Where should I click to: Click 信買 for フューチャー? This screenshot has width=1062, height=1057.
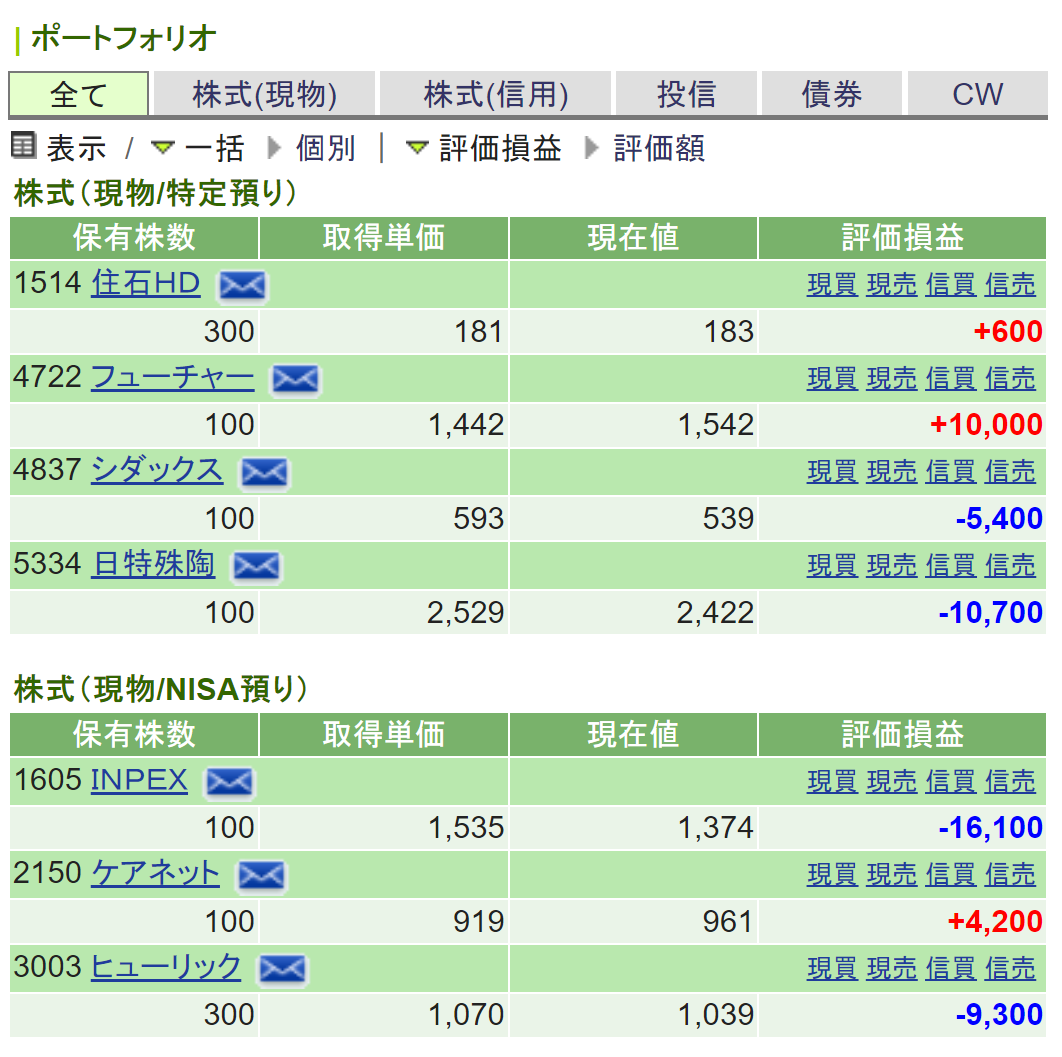951,378
